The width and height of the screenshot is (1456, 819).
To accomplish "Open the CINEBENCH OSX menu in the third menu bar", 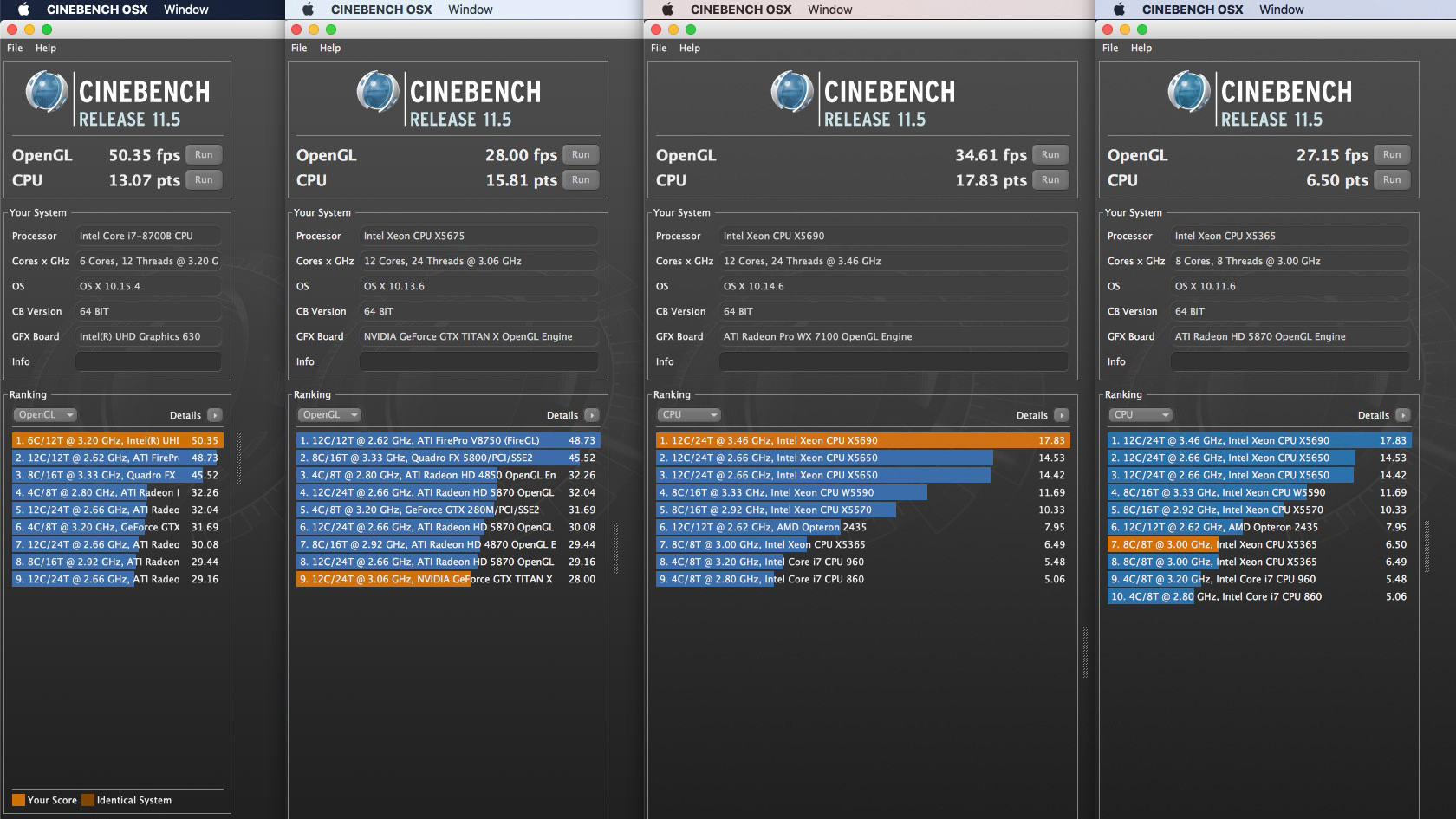I will (x=741, y=10).
